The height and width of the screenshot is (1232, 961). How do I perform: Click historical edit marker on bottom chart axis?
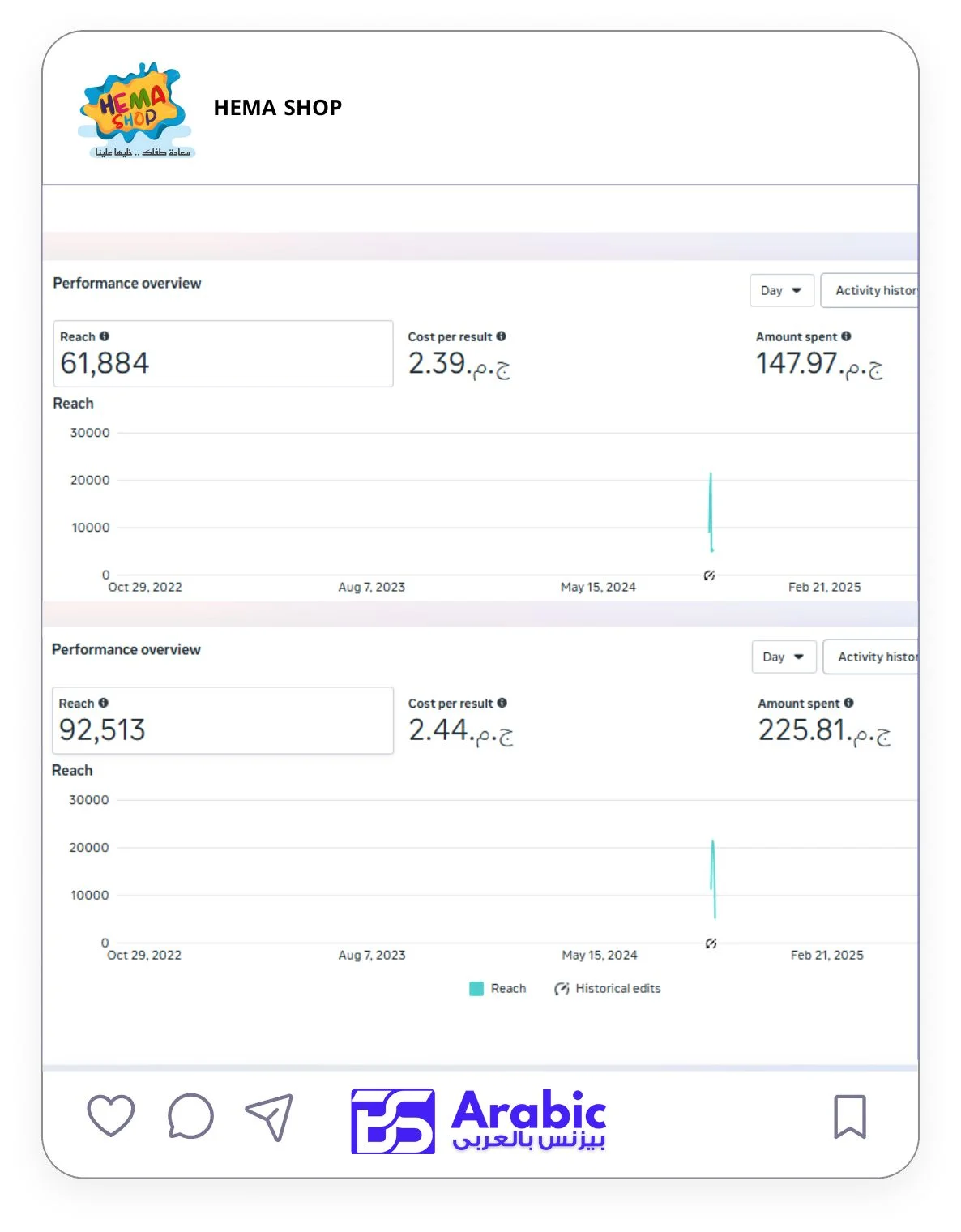point(711,943)
